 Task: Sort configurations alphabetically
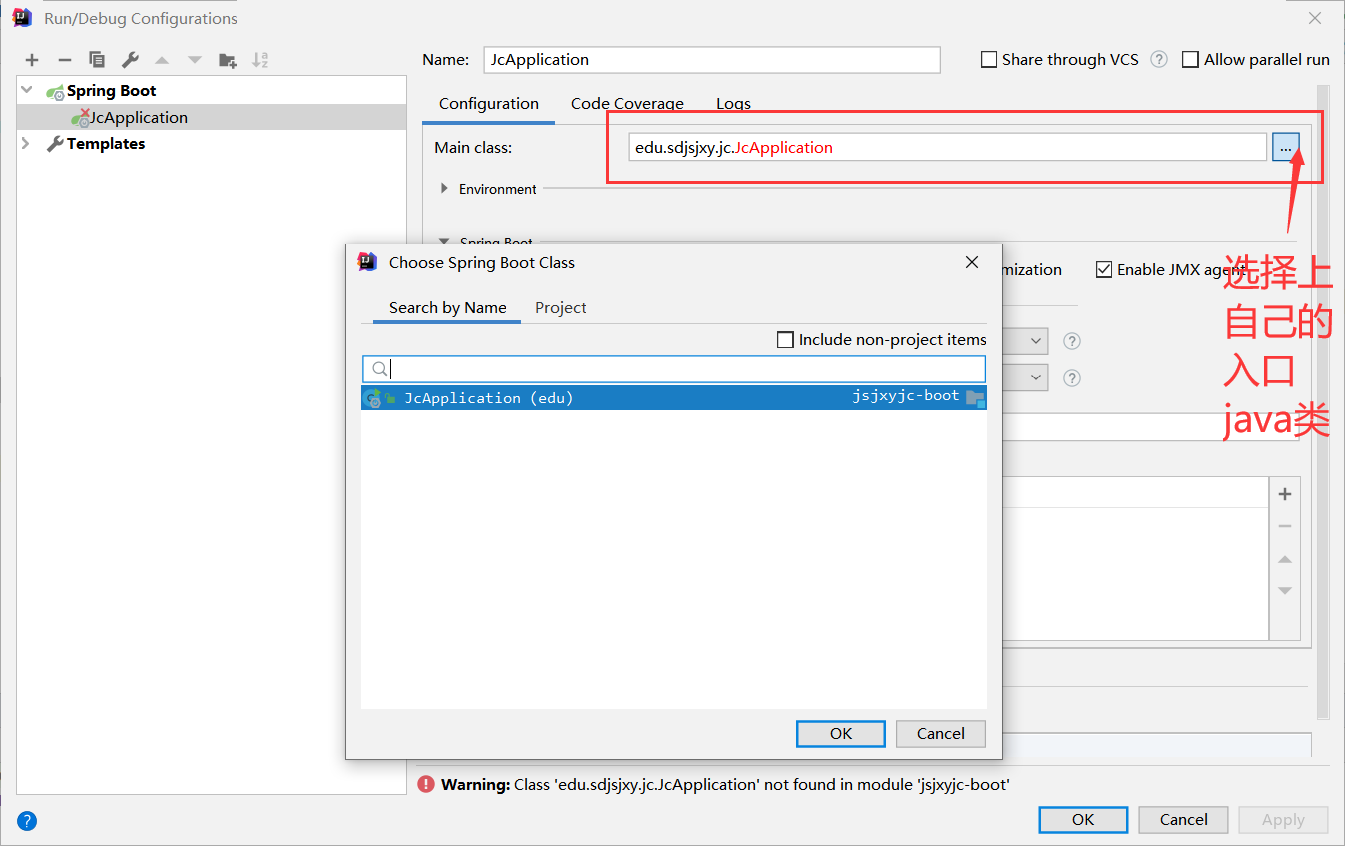click(260, 60)
